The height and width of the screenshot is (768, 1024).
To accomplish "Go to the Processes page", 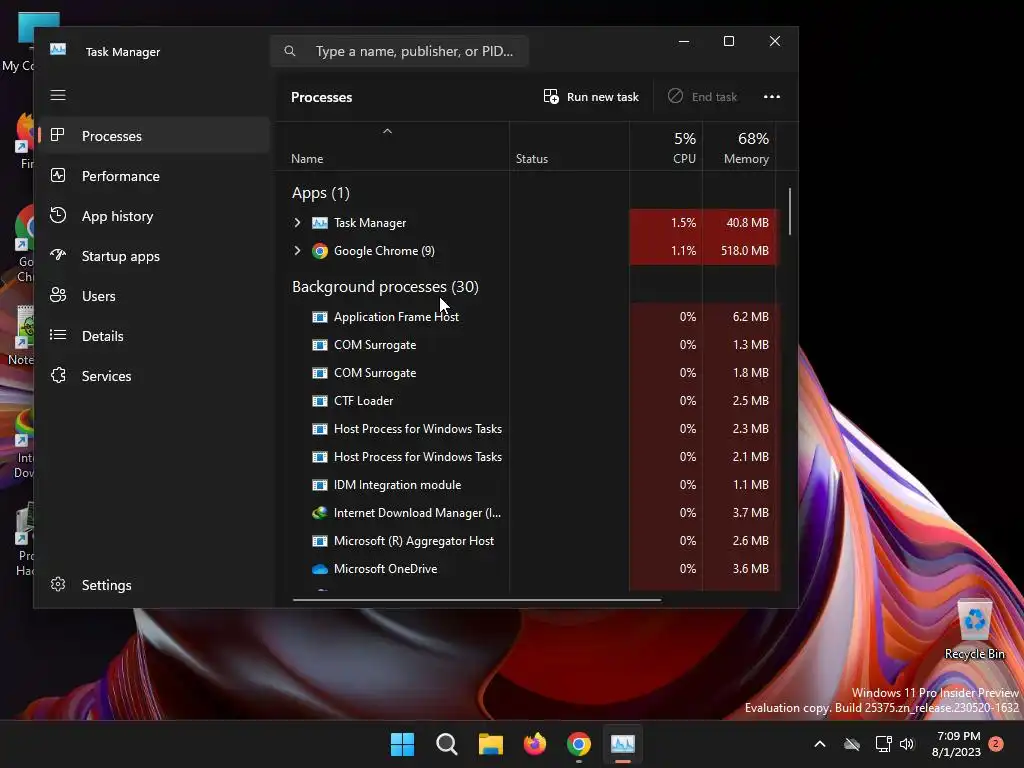I will coord(153,135).
